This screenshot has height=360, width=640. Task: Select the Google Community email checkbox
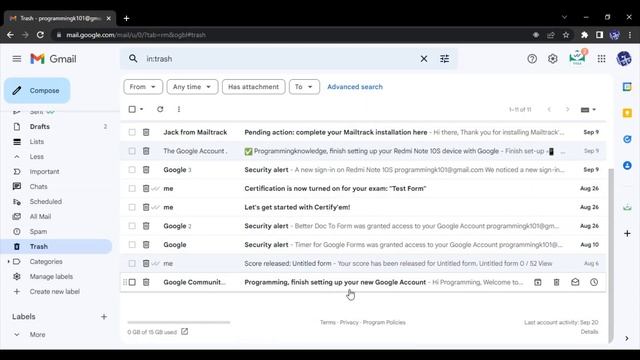(132, 282)
